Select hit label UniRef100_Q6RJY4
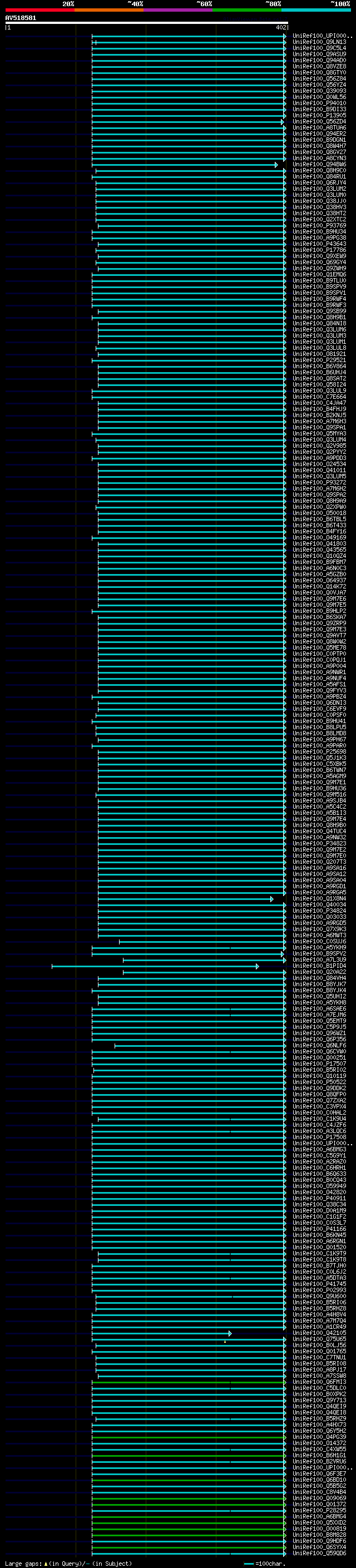This screenshot has width=356, height=1568. pyautogui.click(x=319, y=182)
